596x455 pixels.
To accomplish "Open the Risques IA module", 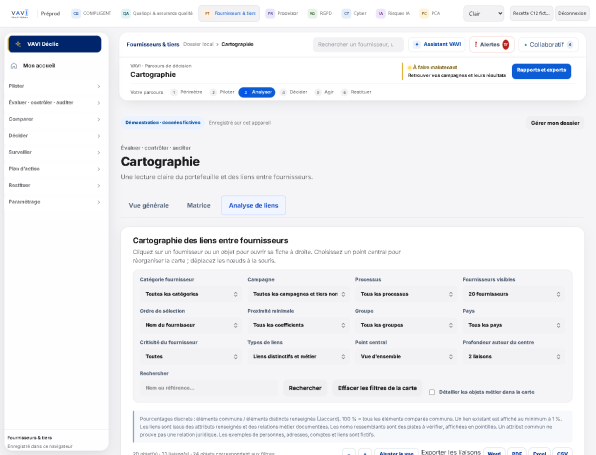I will click(x=393, y=13).
